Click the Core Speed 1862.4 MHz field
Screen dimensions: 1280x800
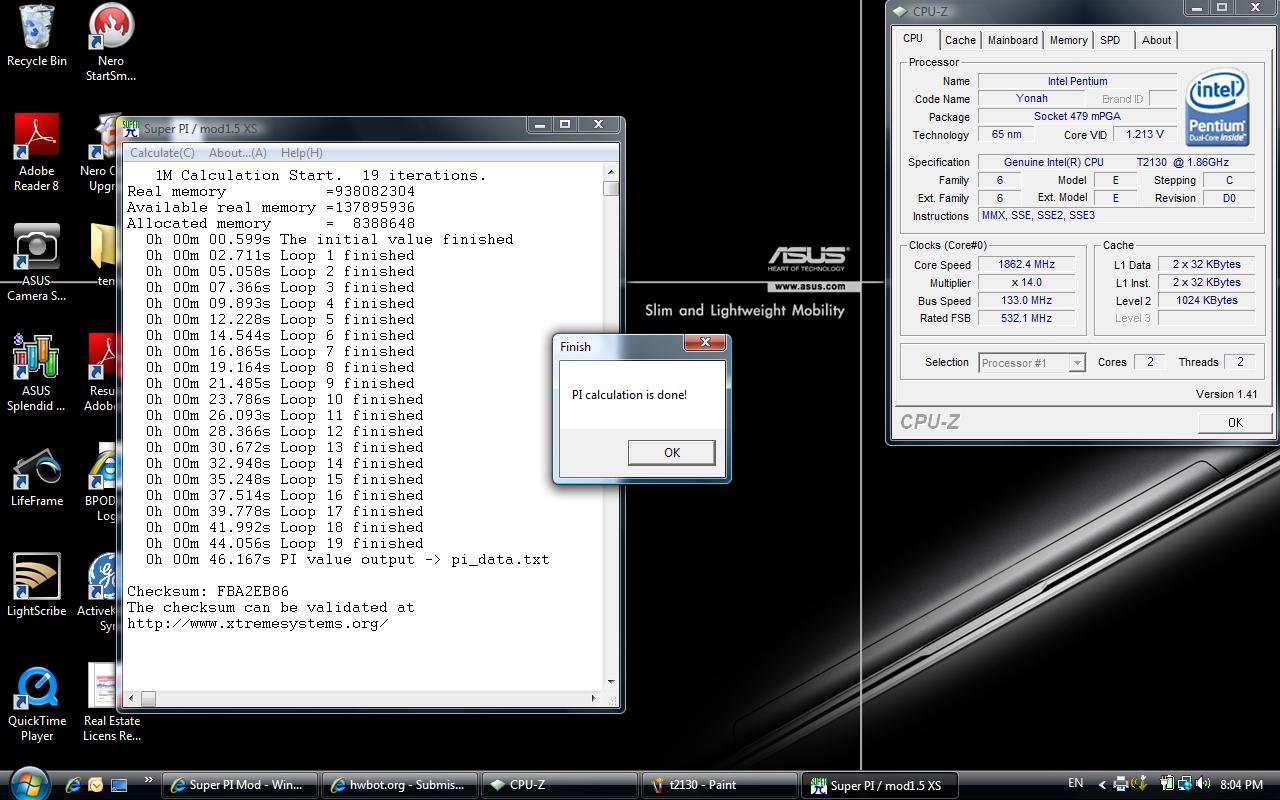point(1027,265)
